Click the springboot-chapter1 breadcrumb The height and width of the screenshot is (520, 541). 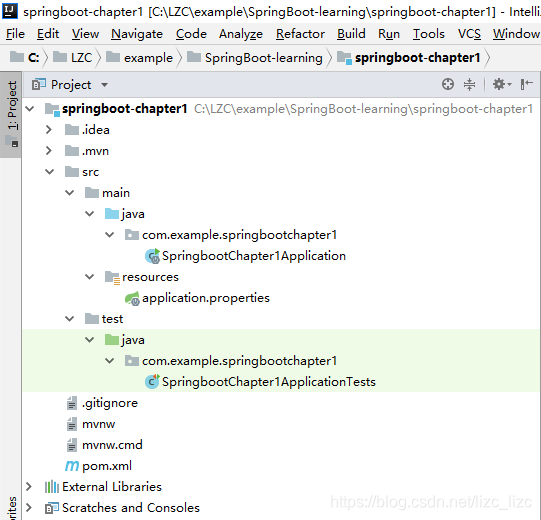tap(409, 58)
